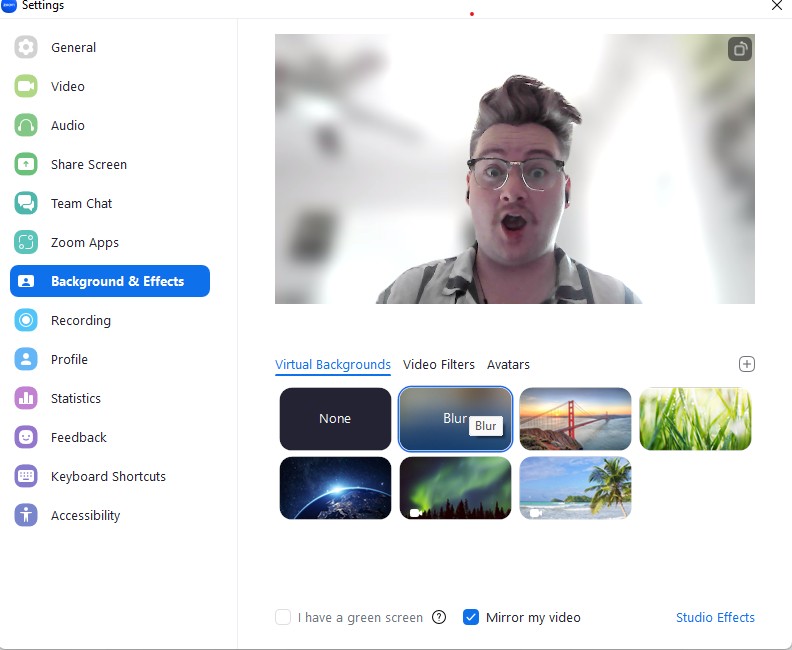792x650 pixels.
Task: Click the Share Screen icon
Action: [x=26, y=164]
